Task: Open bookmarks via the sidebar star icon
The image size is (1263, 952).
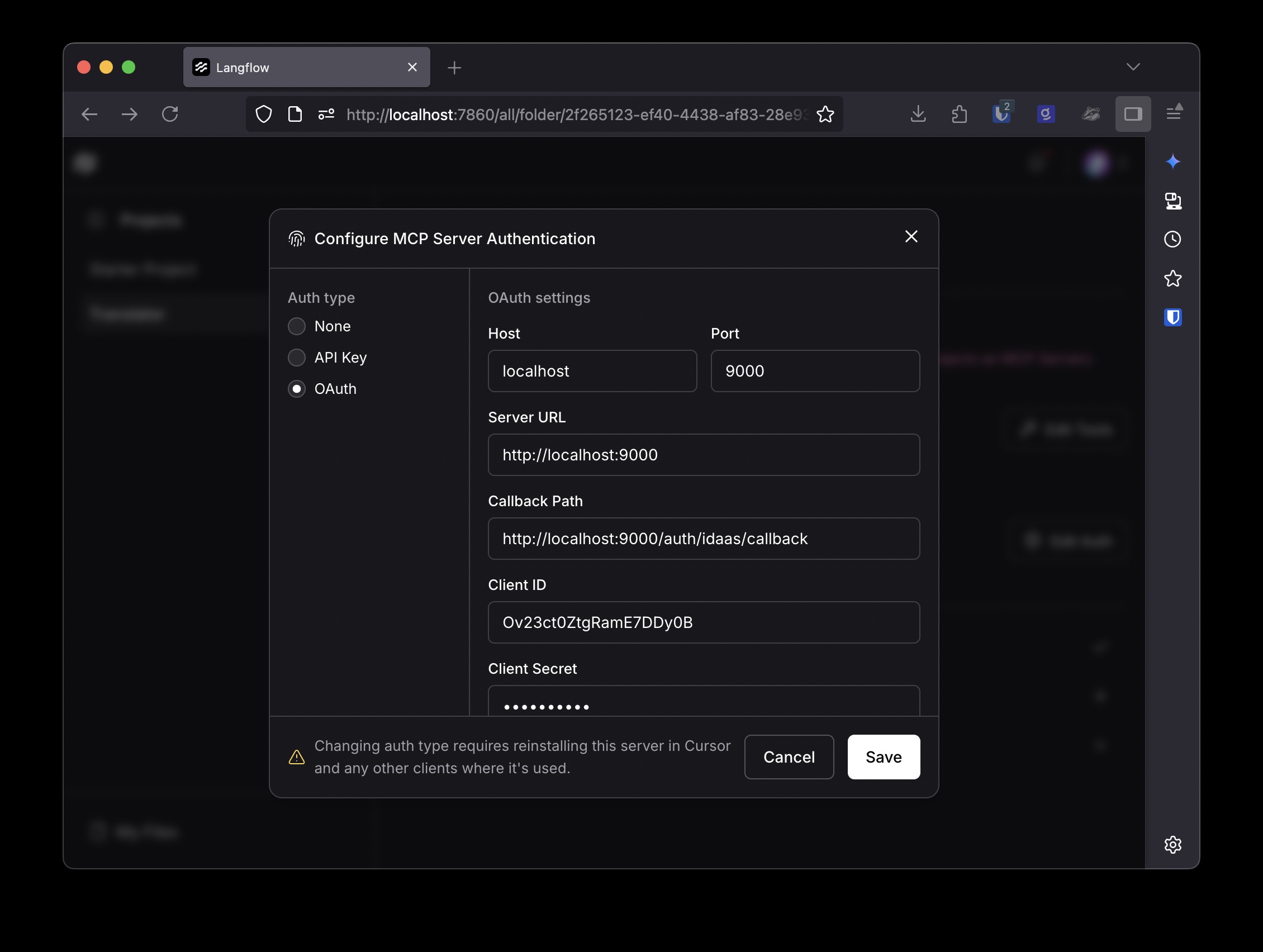Action: [x=1173, y=278]
